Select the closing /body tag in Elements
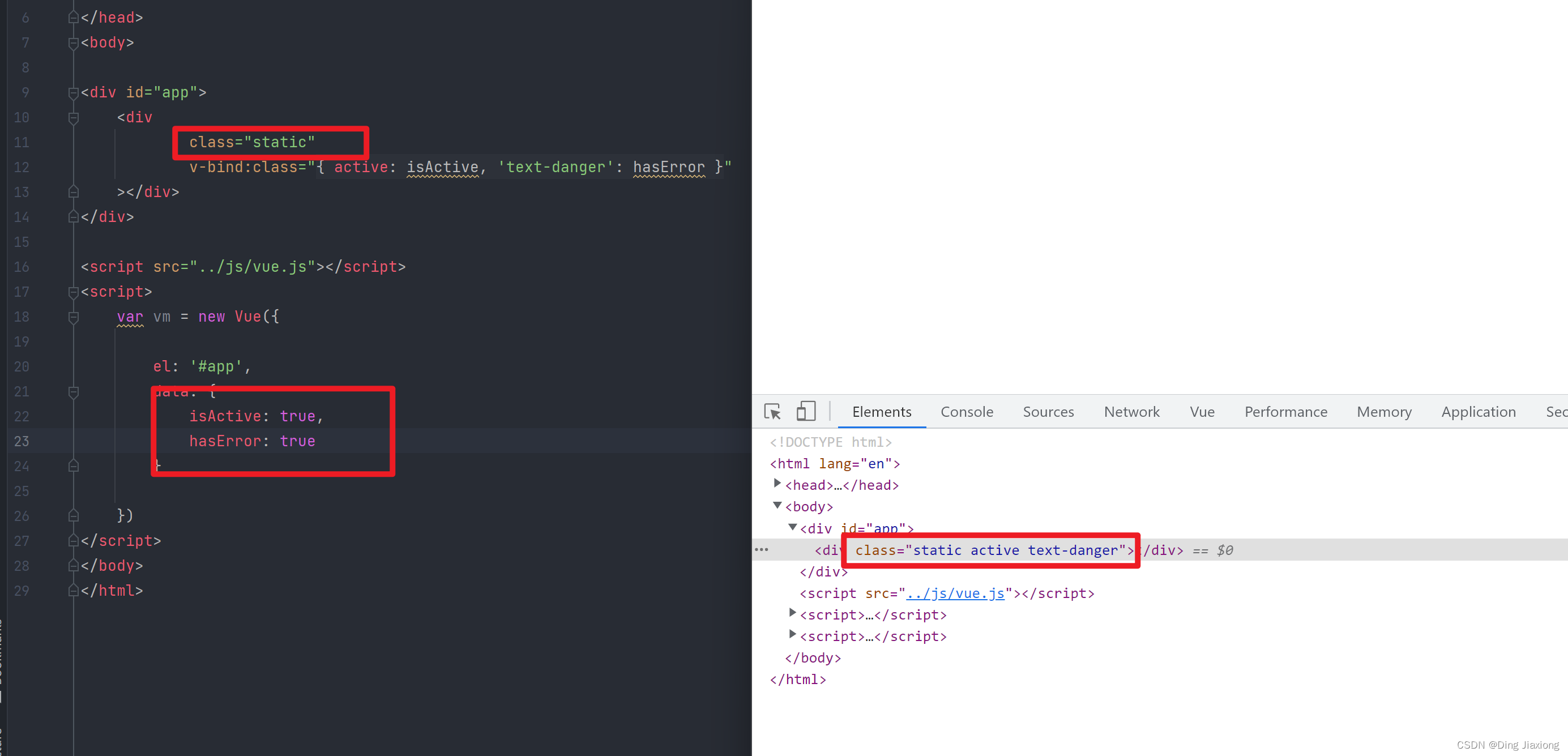Image resolution: width=1568 pixels, height=756 pixels. coord(813,658)
